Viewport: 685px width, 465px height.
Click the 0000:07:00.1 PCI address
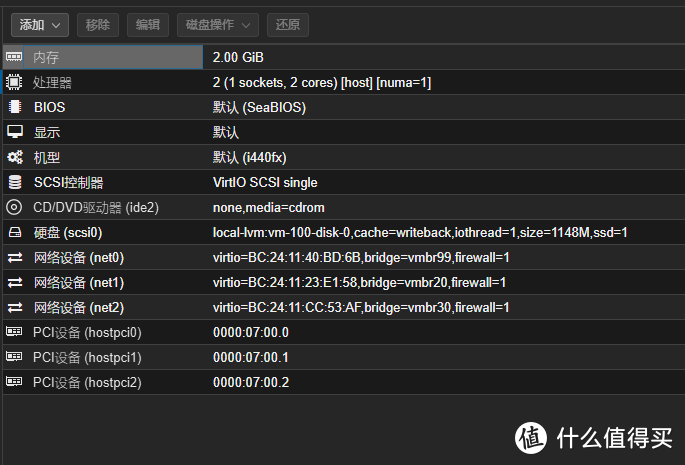251,357
